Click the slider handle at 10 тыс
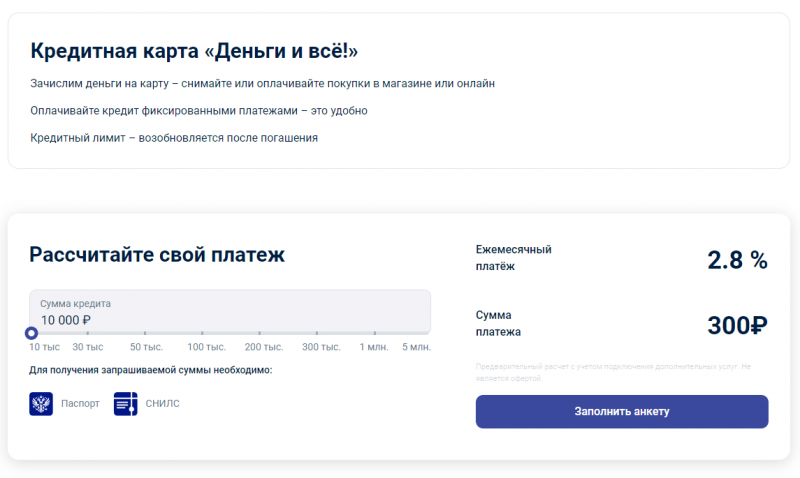Image resolution: width=800 pixels, height=478 pixels. click(x=31, y=333)
